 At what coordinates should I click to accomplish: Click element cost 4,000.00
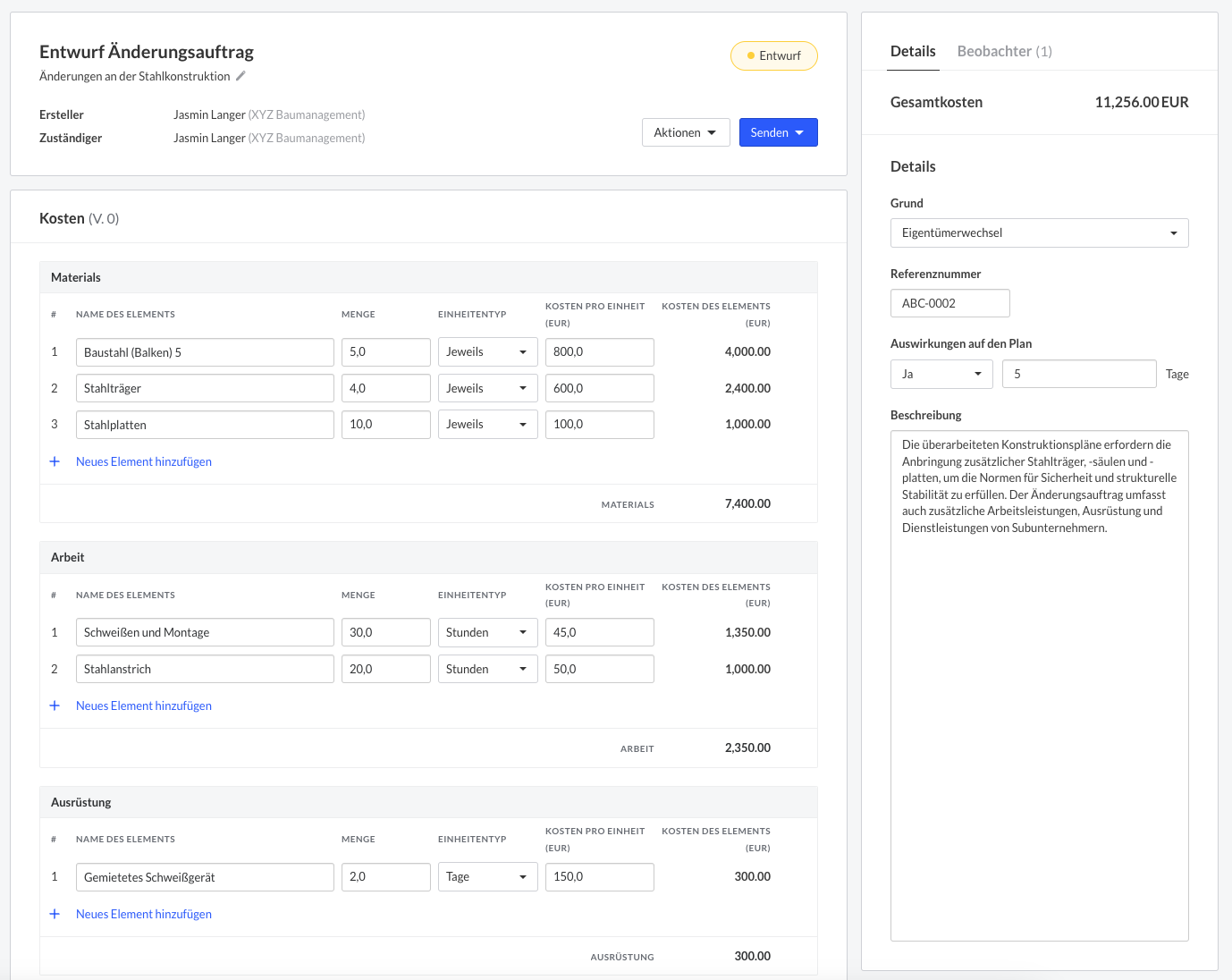click(747, 352)
